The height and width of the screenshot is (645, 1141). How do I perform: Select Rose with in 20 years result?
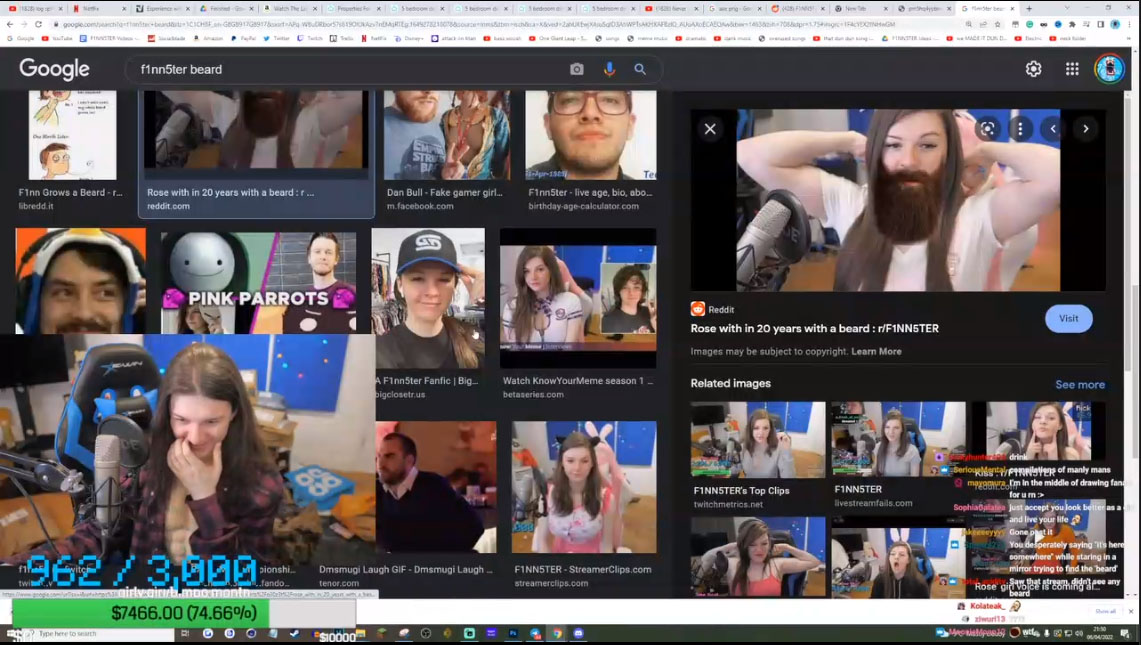coord(256,154)
